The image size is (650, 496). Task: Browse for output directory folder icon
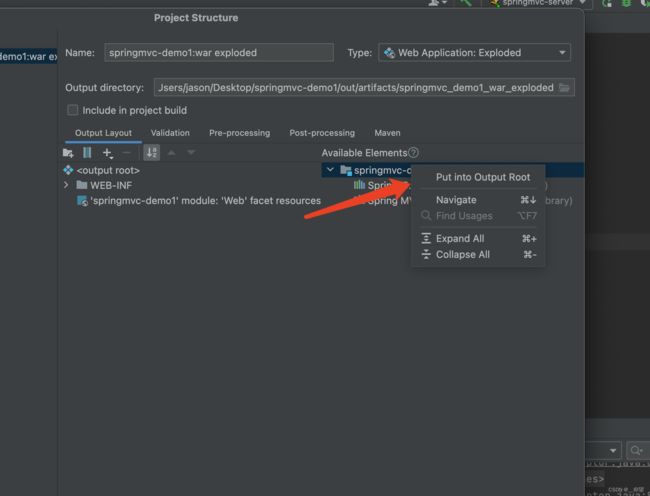tap(564, 87)
